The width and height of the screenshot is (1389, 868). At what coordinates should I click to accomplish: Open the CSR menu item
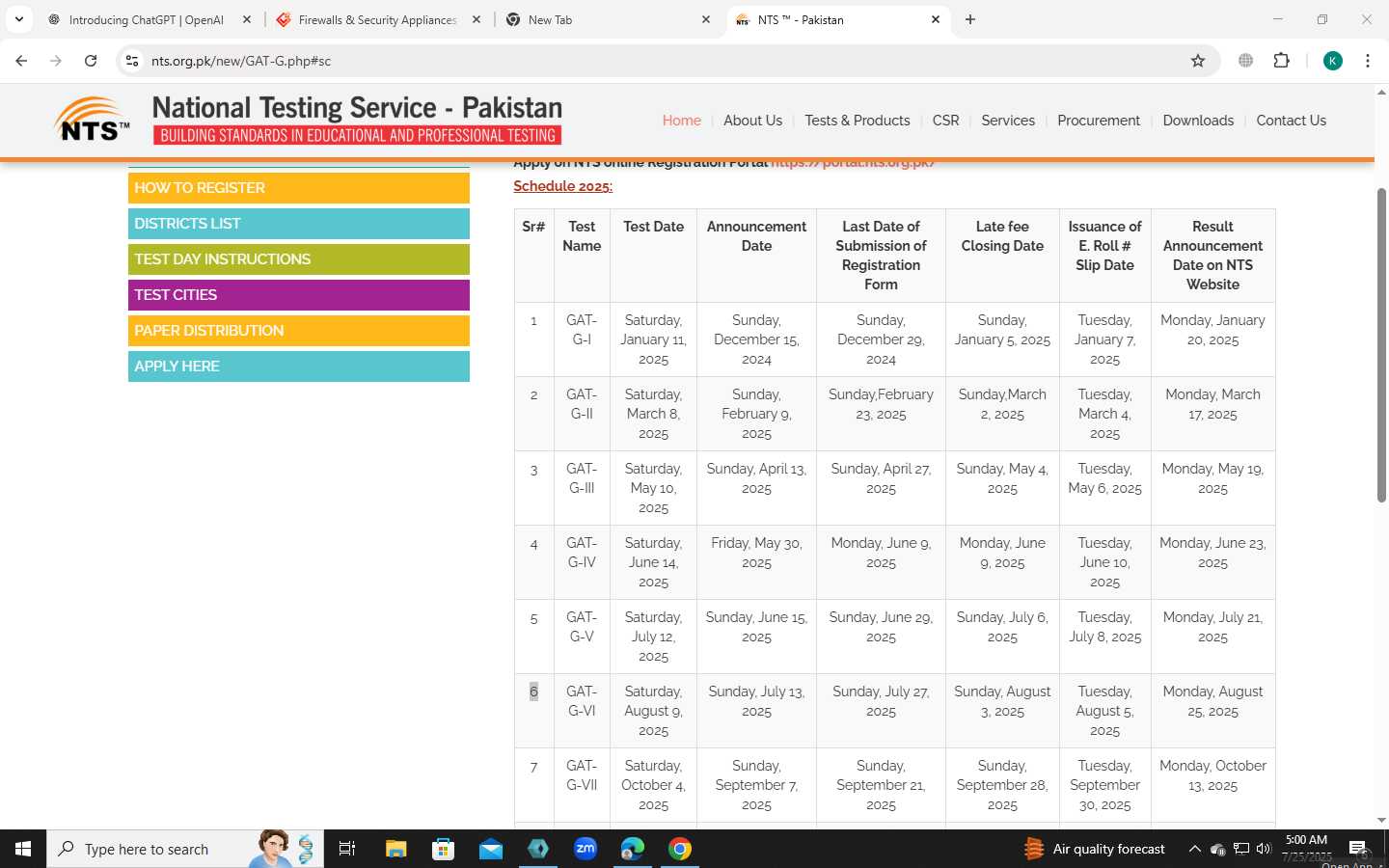pyautogui.click(x=945, y=121)
